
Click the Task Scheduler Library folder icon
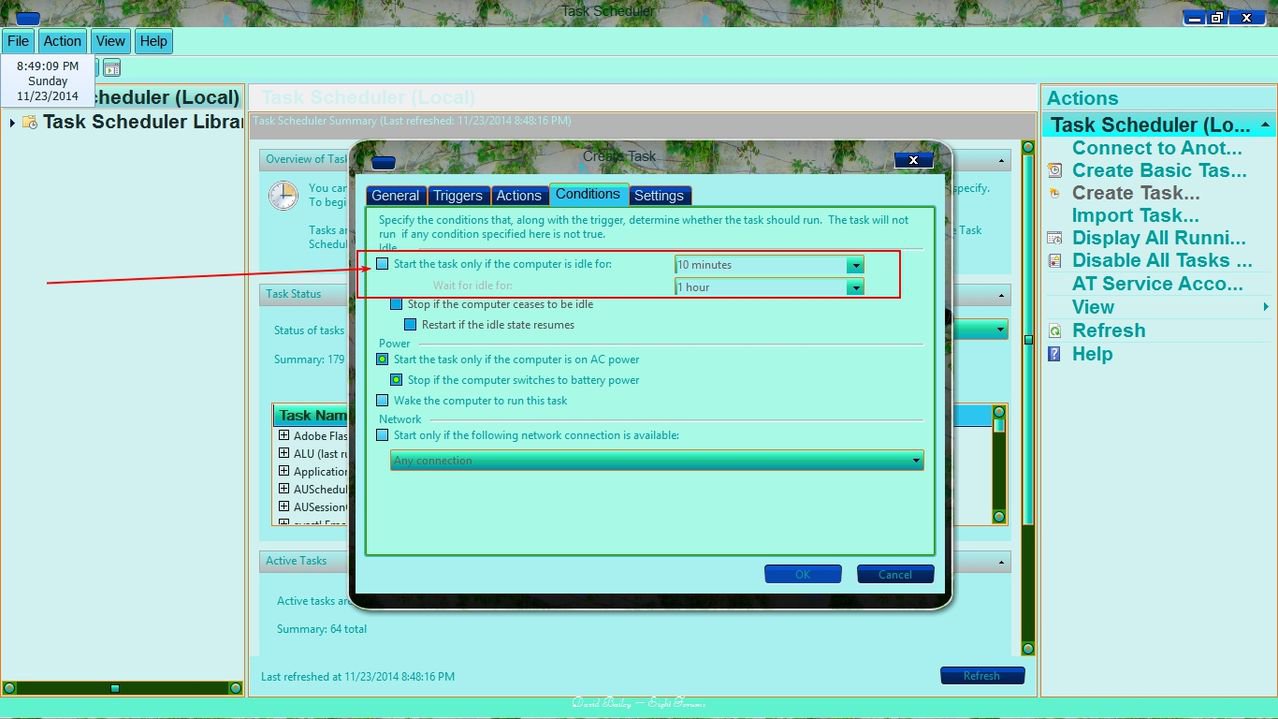(30, 122)
